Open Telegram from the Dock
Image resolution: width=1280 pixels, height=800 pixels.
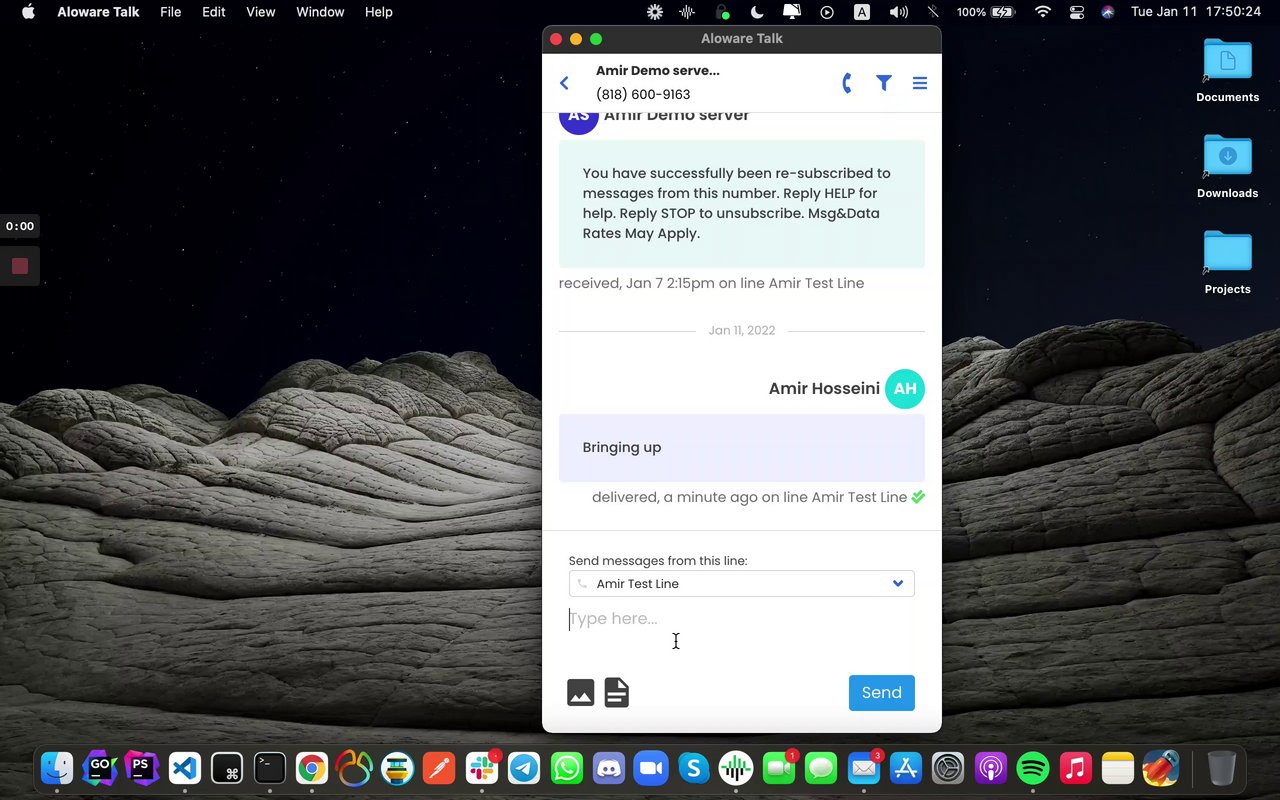524,768
